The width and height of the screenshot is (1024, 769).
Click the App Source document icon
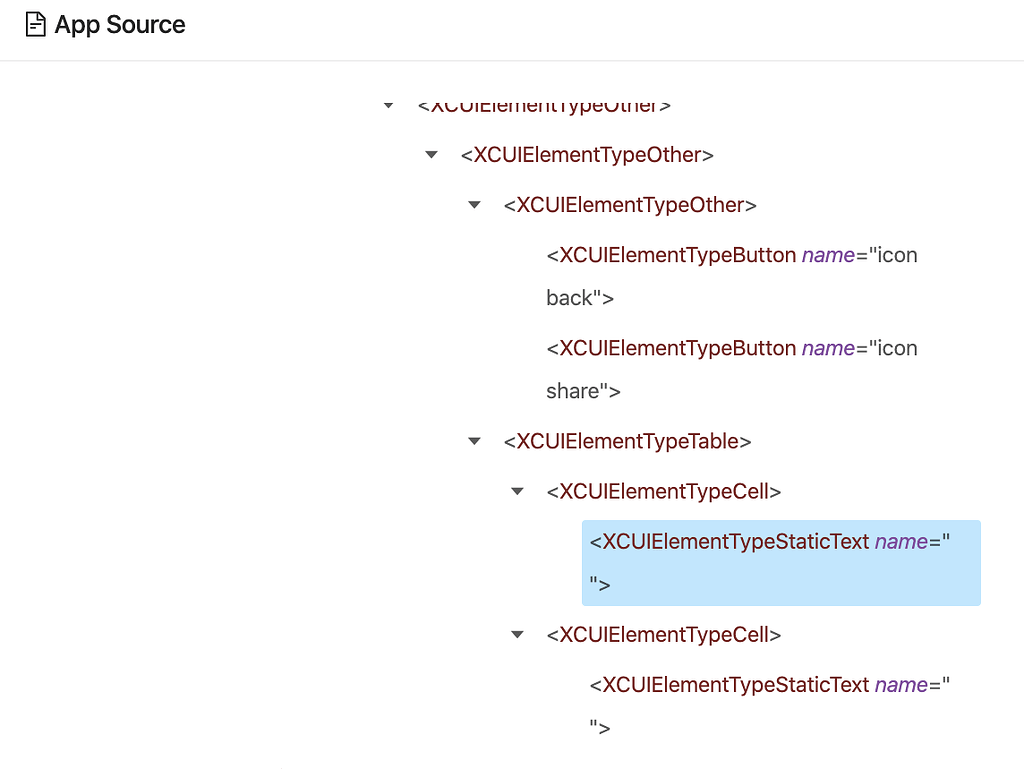[x=35, y=24]
